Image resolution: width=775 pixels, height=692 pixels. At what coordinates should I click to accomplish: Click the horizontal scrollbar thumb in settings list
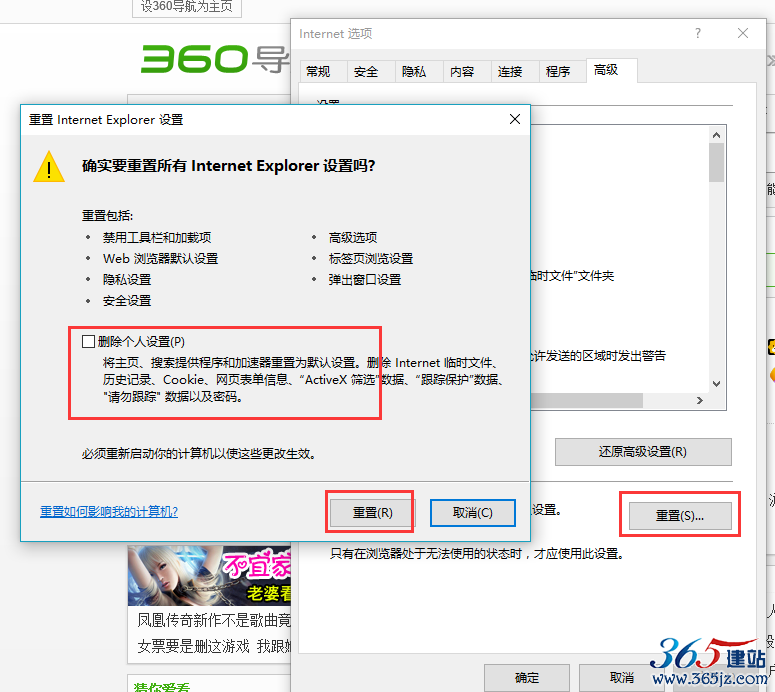(587, 400)
